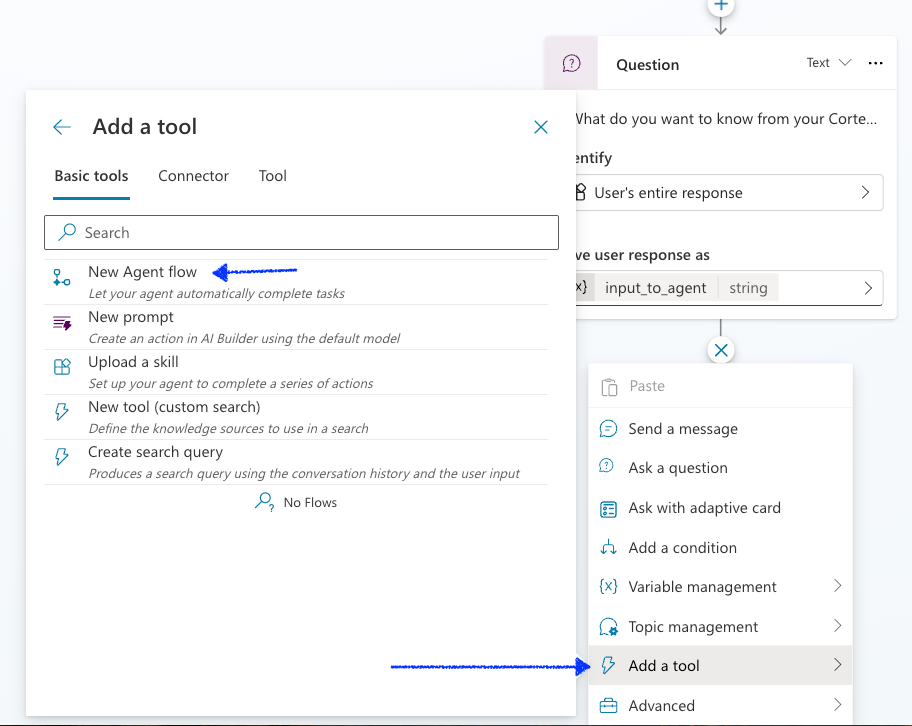
Task: Select Add a condition icon
Action: (608, 548)
